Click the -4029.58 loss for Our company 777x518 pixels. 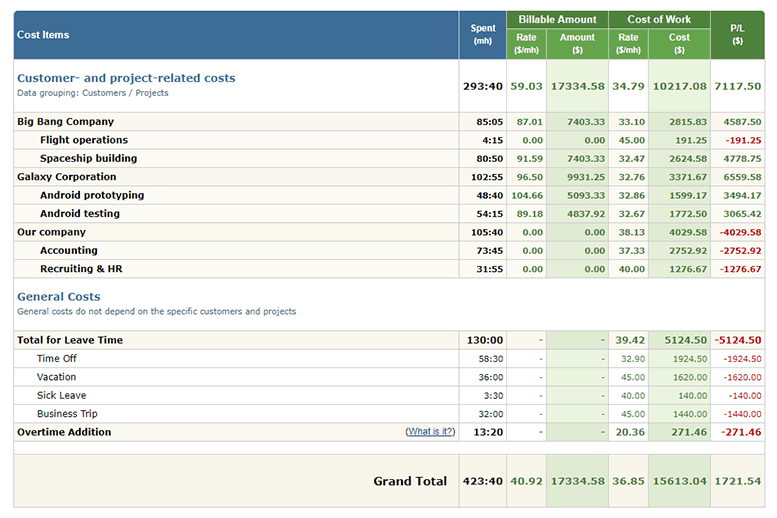[x=740, y=232]
